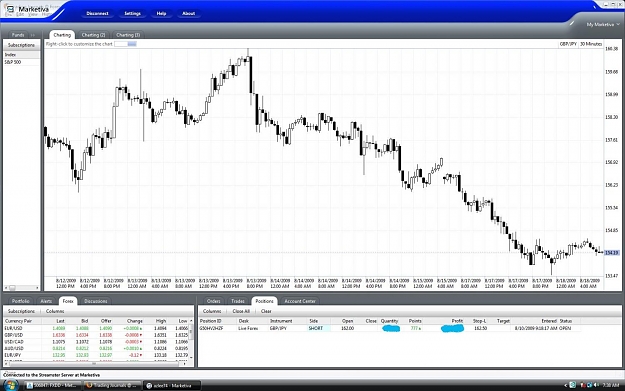Select the first Charting tab

(x=62, y=35)
